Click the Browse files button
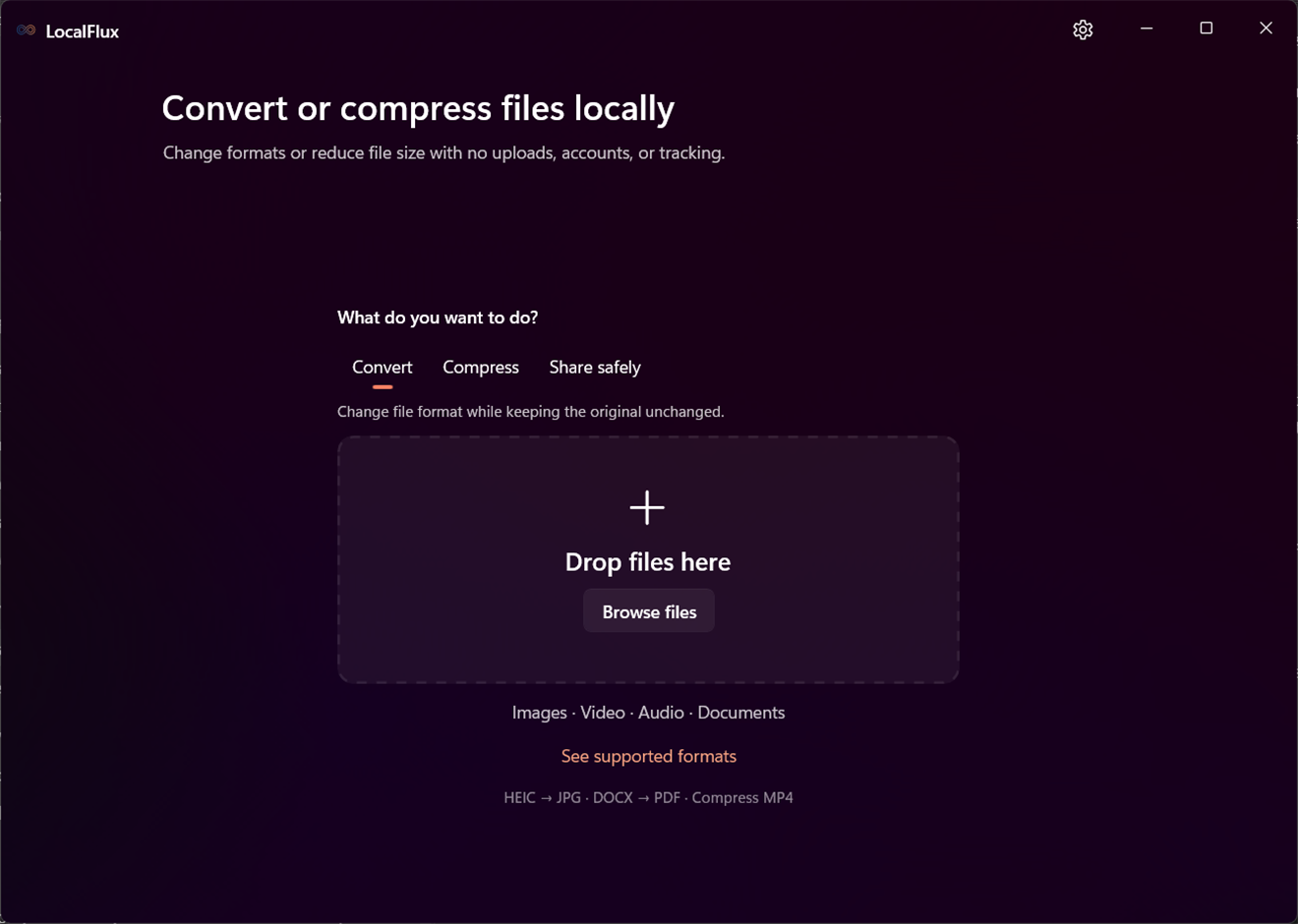 (649, 611)
